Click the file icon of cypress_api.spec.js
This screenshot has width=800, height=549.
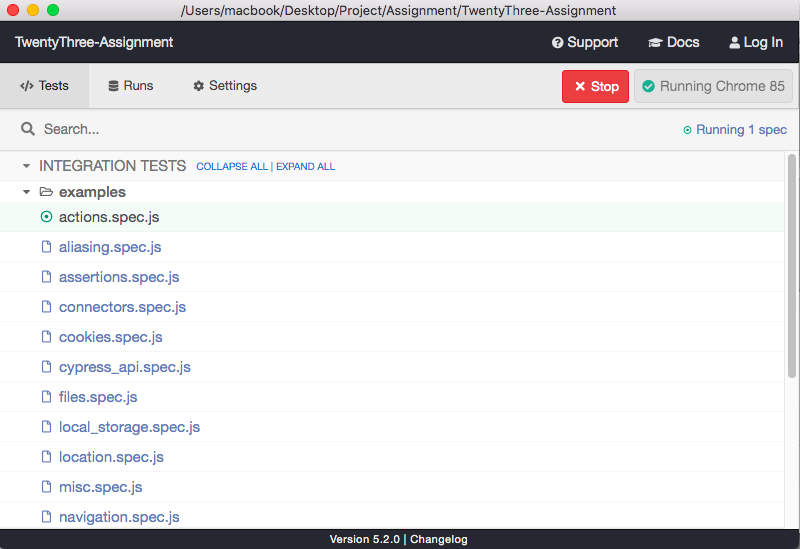pyautogui.click(x=46, y=367)
